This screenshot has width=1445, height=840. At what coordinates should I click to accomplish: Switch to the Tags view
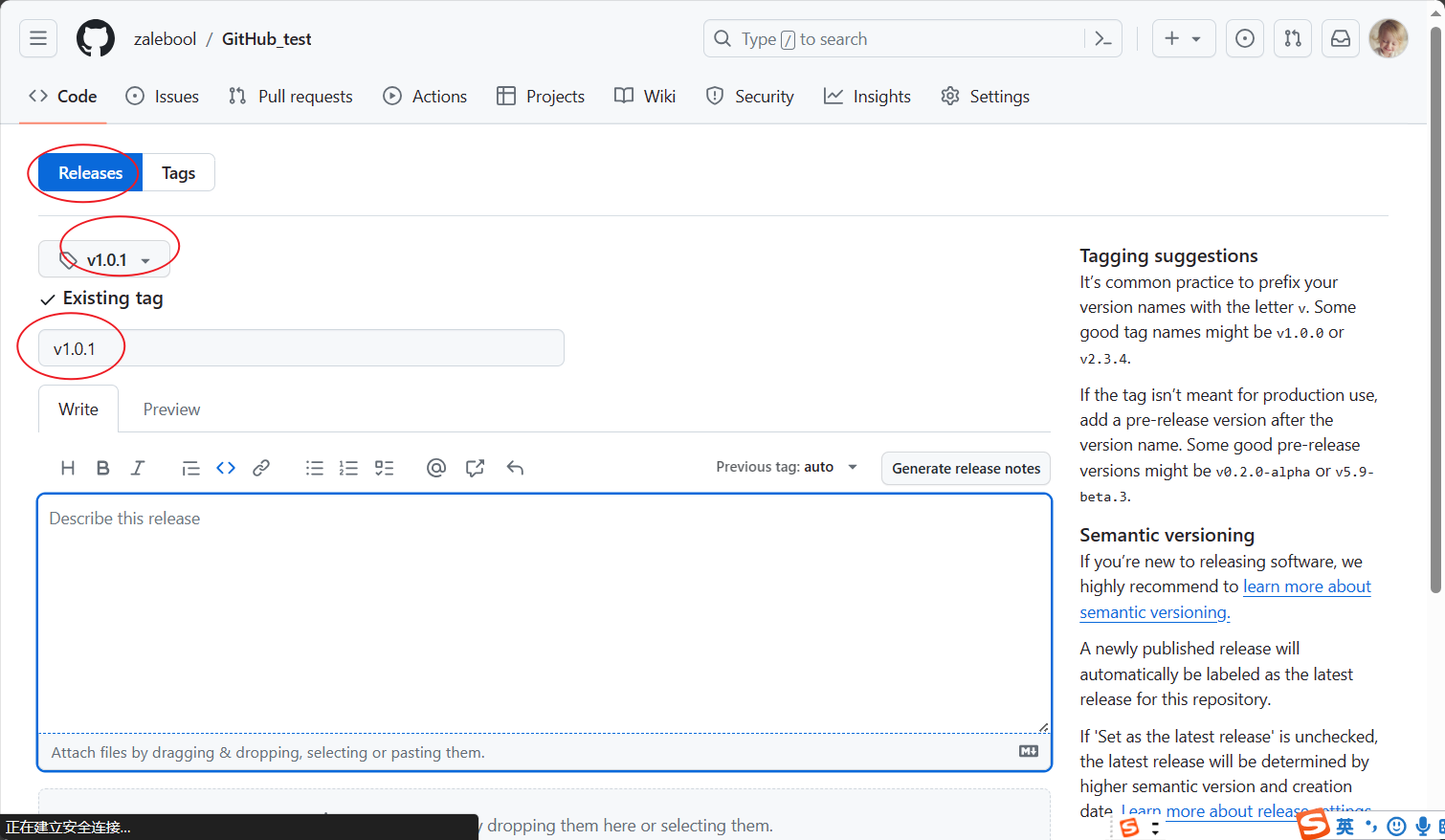click(x=179, y=172)
